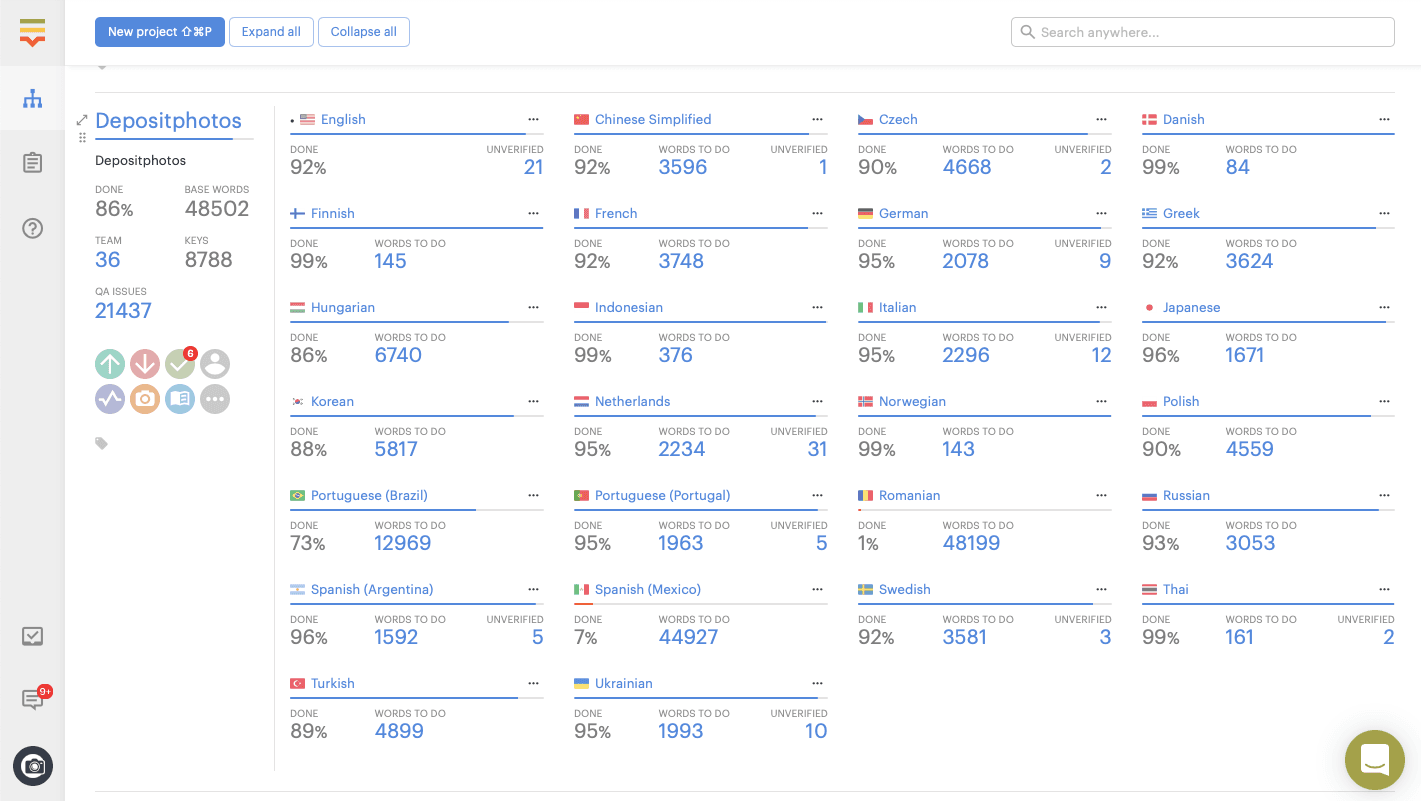Click the gray More circle icon in Depositphotos
This screenshot has width=1421, height=801.
pos(215,399)
